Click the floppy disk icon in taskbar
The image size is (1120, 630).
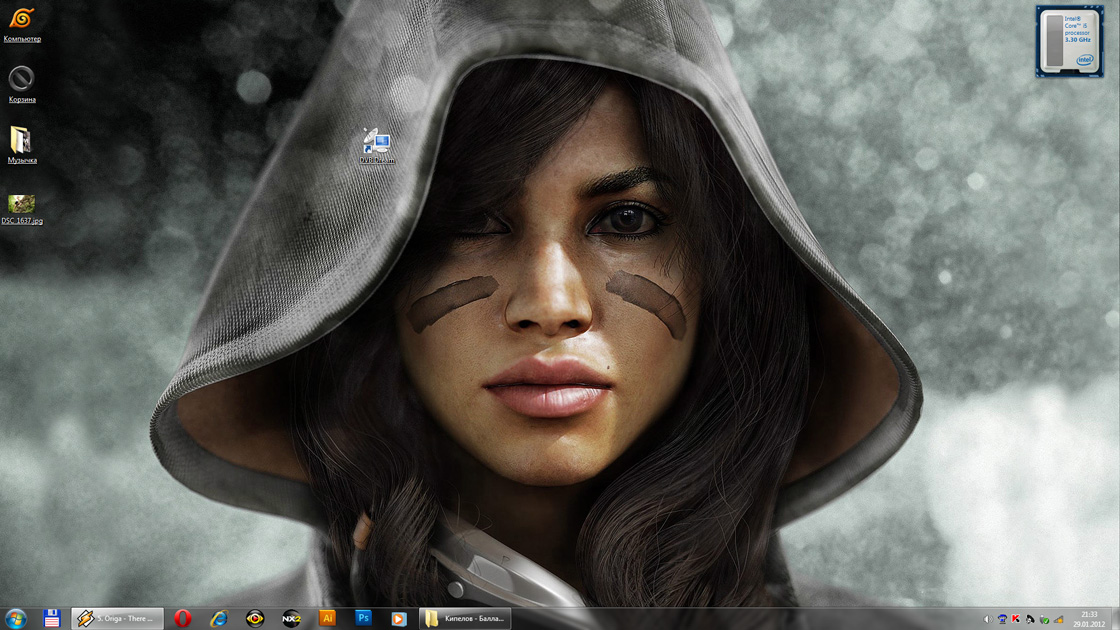tap(52, 618)
